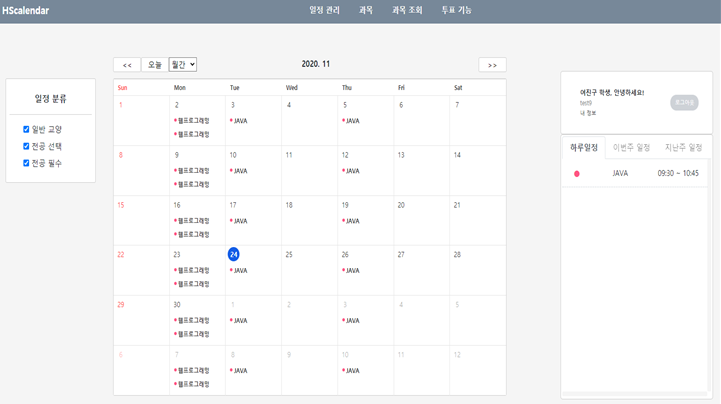Open the 과목 조회 menu
This screenshot has height=404, width=721.
pyautogui.click(x=407, y=10)
